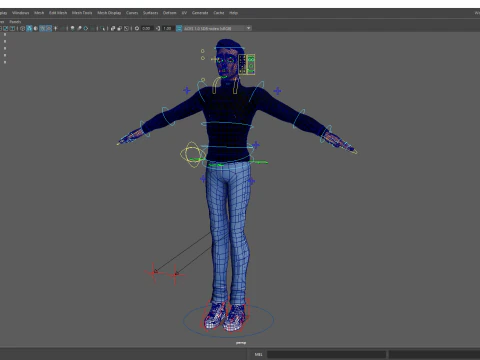The image size is (480, 360).
Task: Open the Curves menu
Action: click(132, 13)
